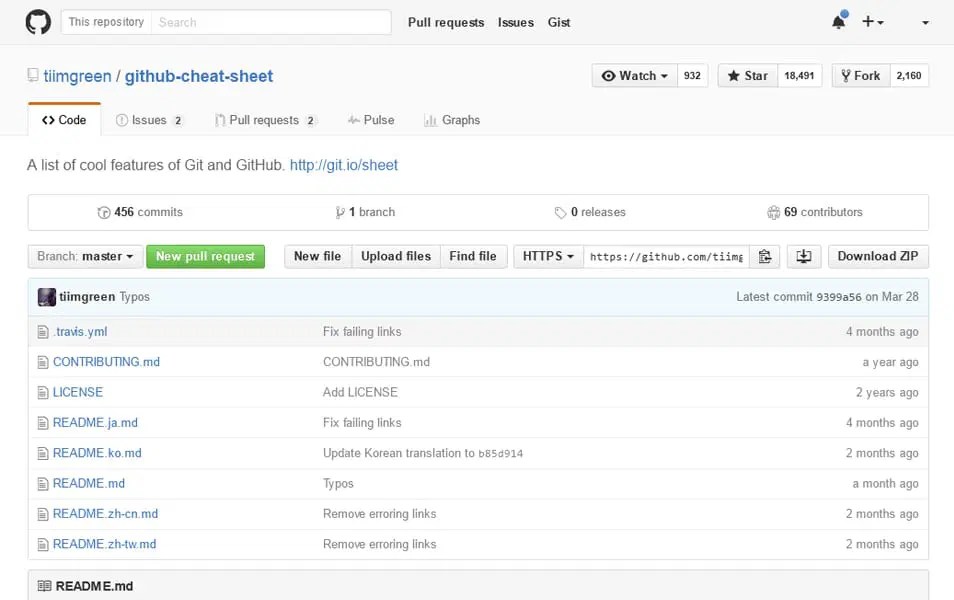954x600 pixels.
Task: Open Gist from the top navigation
Action: (x=559, y=22)
